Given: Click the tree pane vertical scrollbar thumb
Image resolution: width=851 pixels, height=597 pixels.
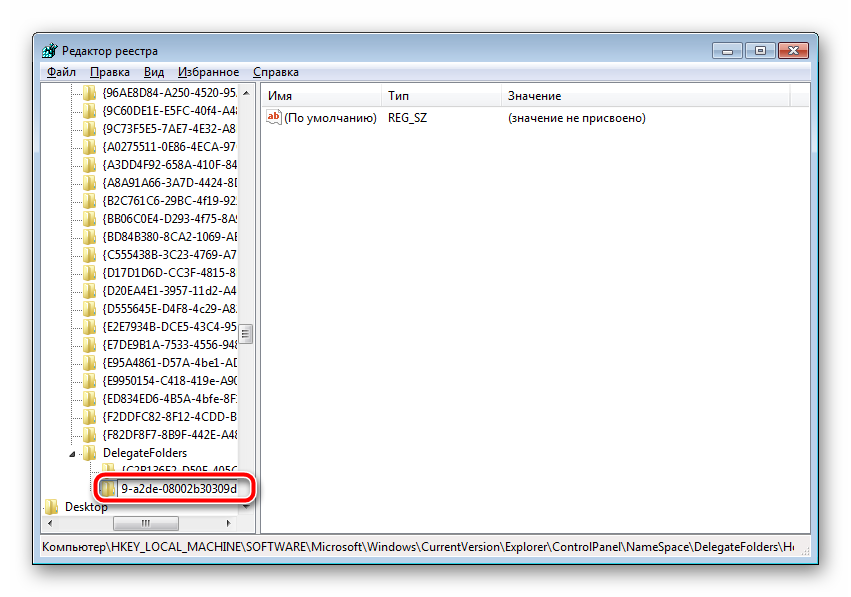Looking at the screenshot, I should coord(247,333).
